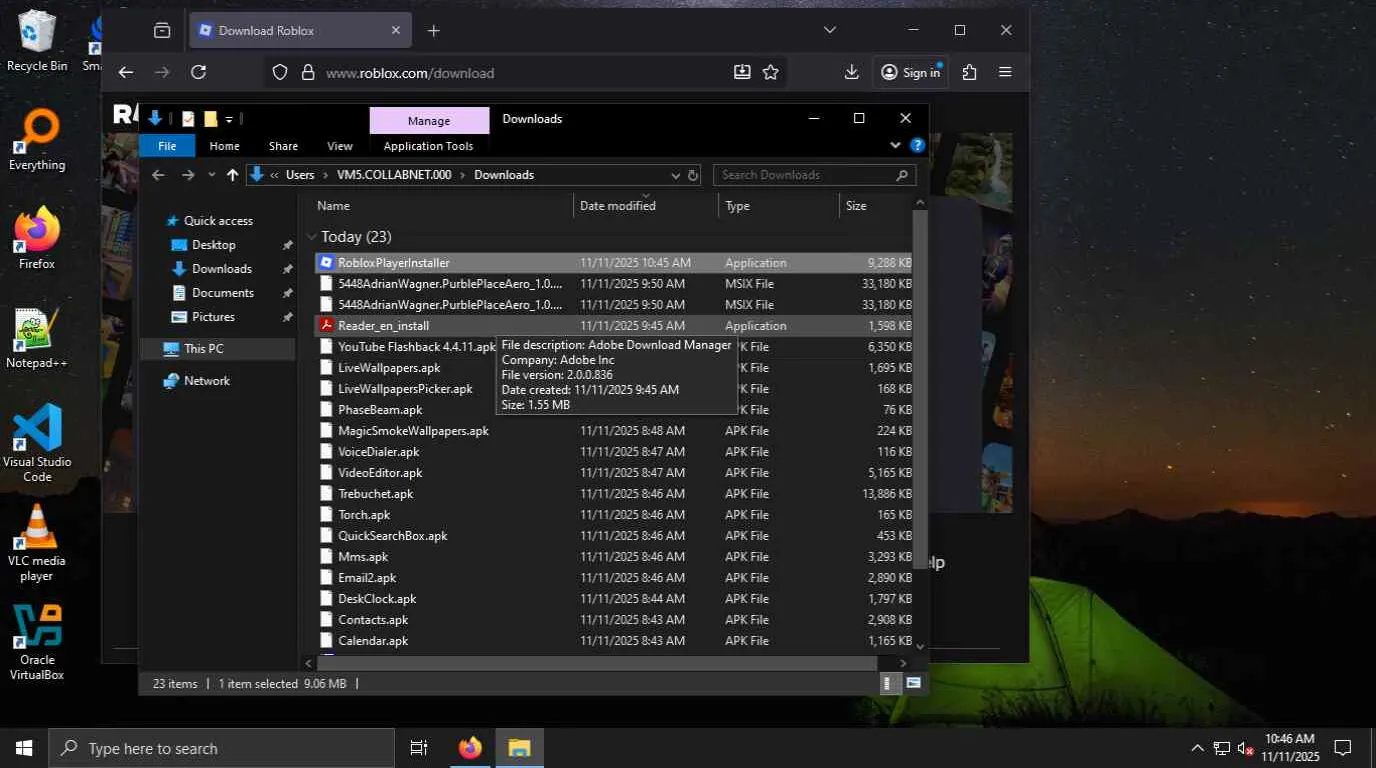Close the Download Roblox tab

pos(396,31)
